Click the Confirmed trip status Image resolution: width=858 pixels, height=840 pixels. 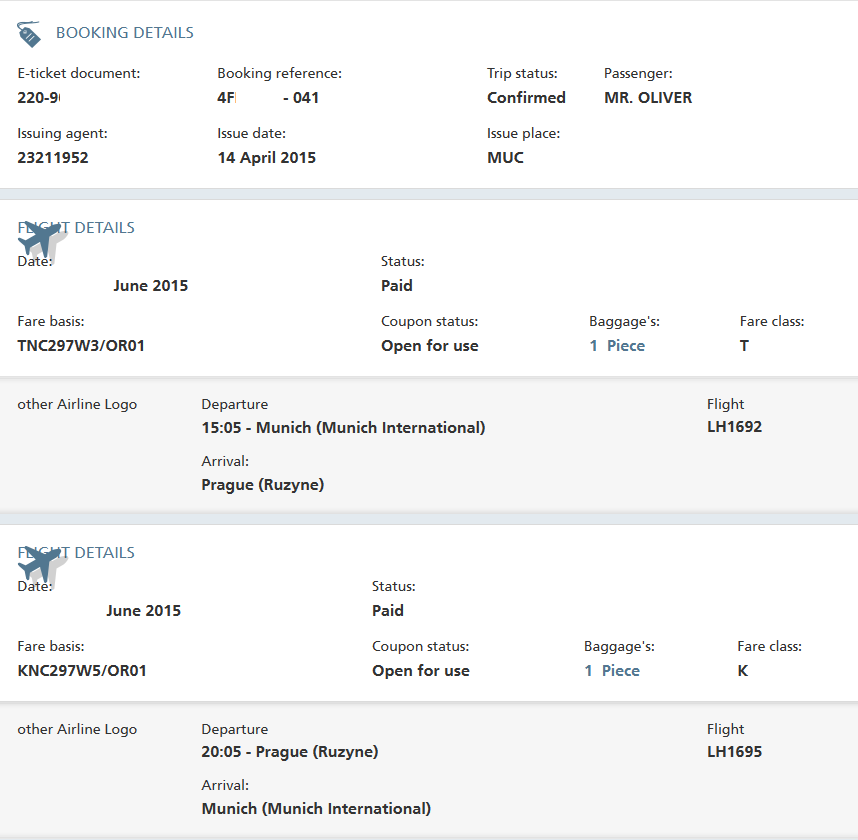coord(526,98)
